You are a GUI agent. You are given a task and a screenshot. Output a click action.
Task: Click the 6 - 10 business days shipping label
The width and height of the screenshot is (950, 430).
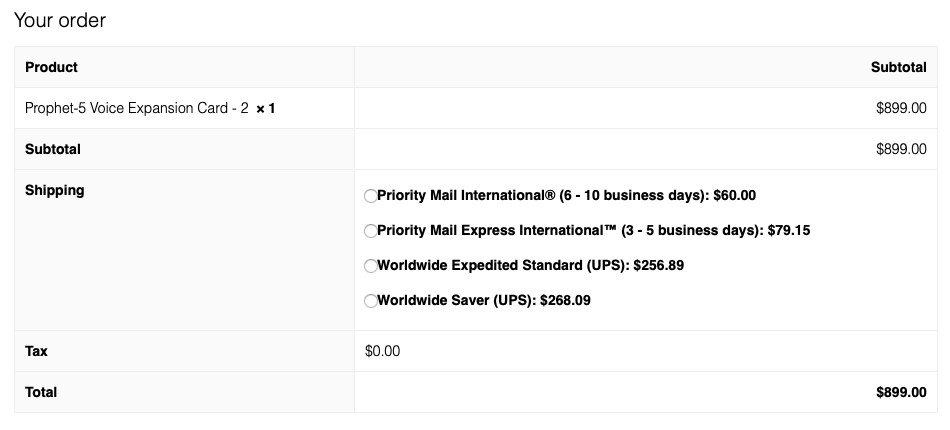click(566, 196)
